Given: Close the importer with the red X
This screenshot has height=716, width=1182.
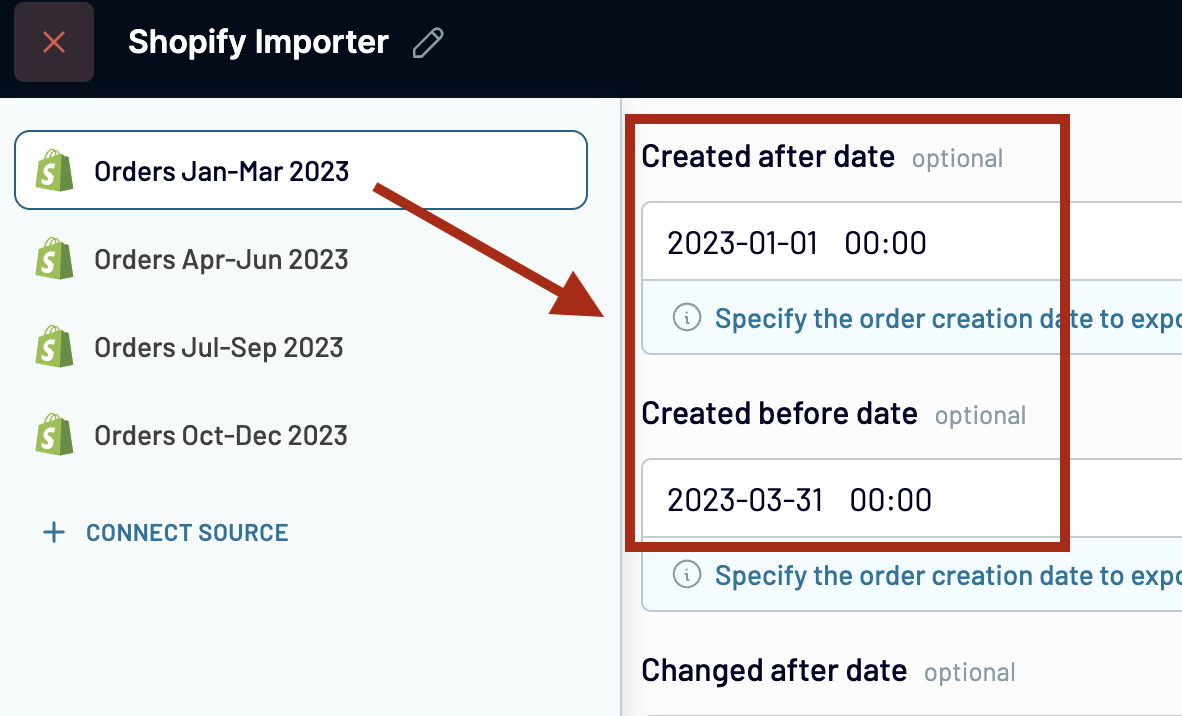Looking at the screenshot, I should click(x=54, y=42).
